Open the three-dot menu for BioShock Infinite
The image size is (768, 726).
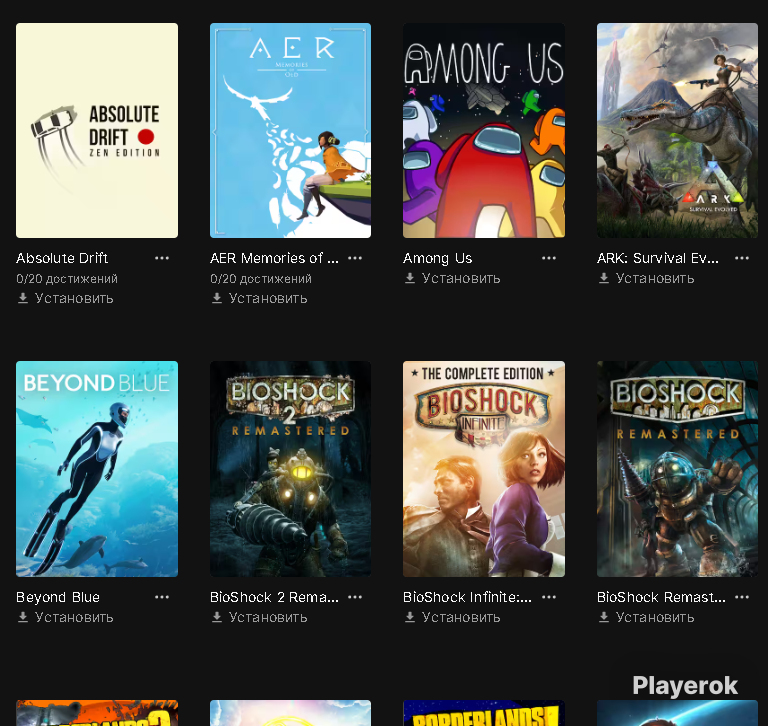click(549, 597)
